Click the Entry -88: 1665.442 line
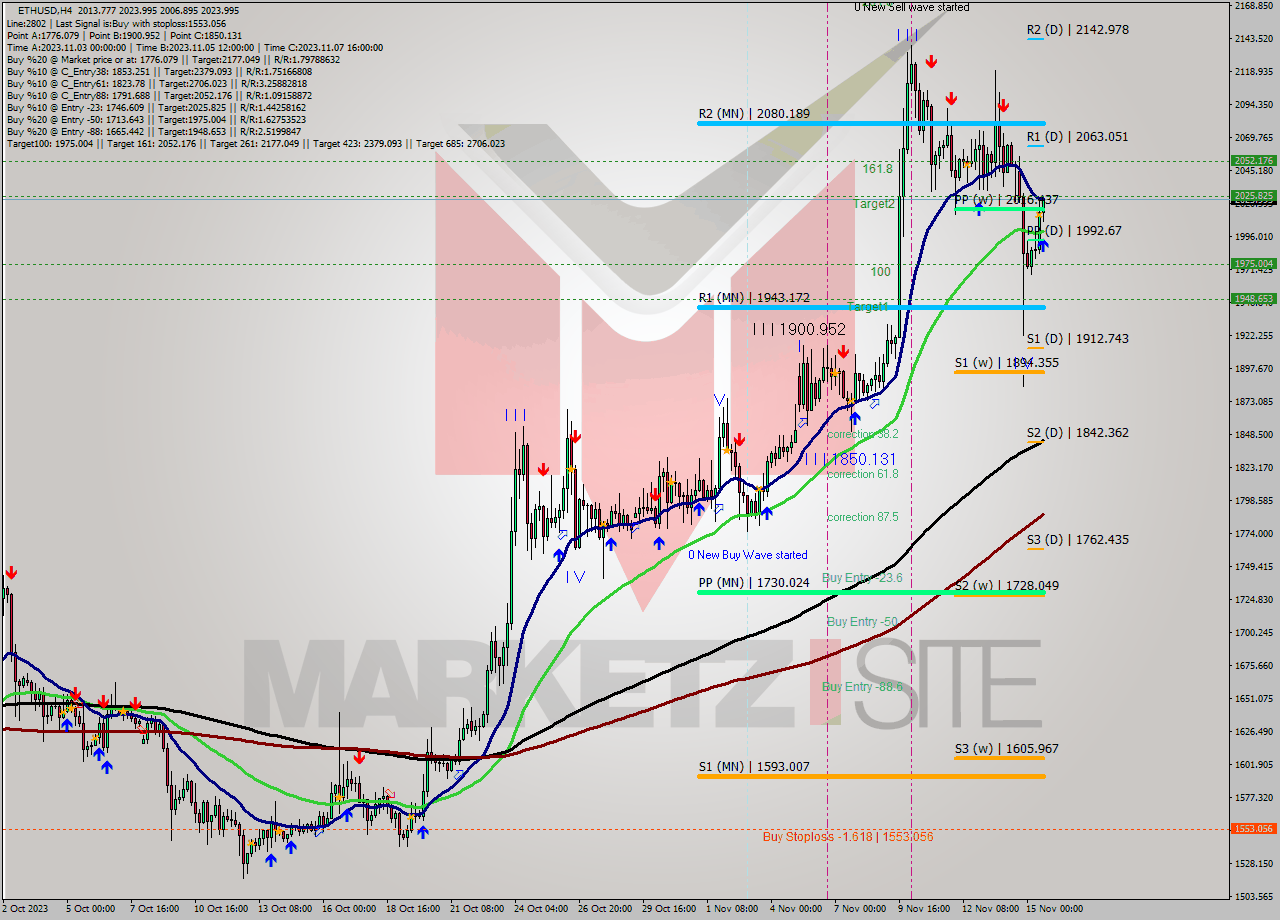 [x=153, y=131]
